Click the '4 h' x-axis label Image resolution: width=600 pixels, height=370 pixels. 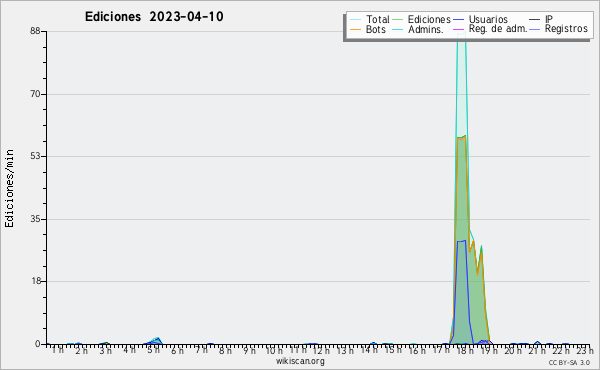129,350
